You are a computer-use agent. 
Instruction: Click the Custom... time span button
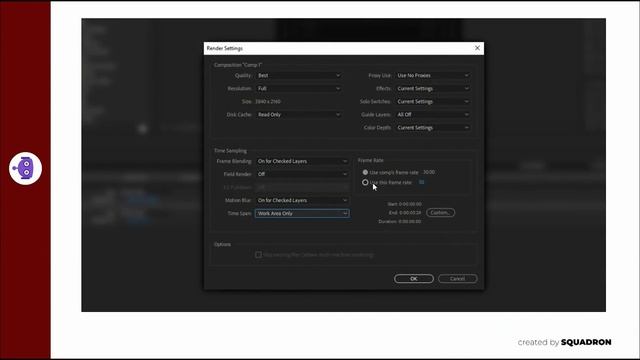pos(440,213)
